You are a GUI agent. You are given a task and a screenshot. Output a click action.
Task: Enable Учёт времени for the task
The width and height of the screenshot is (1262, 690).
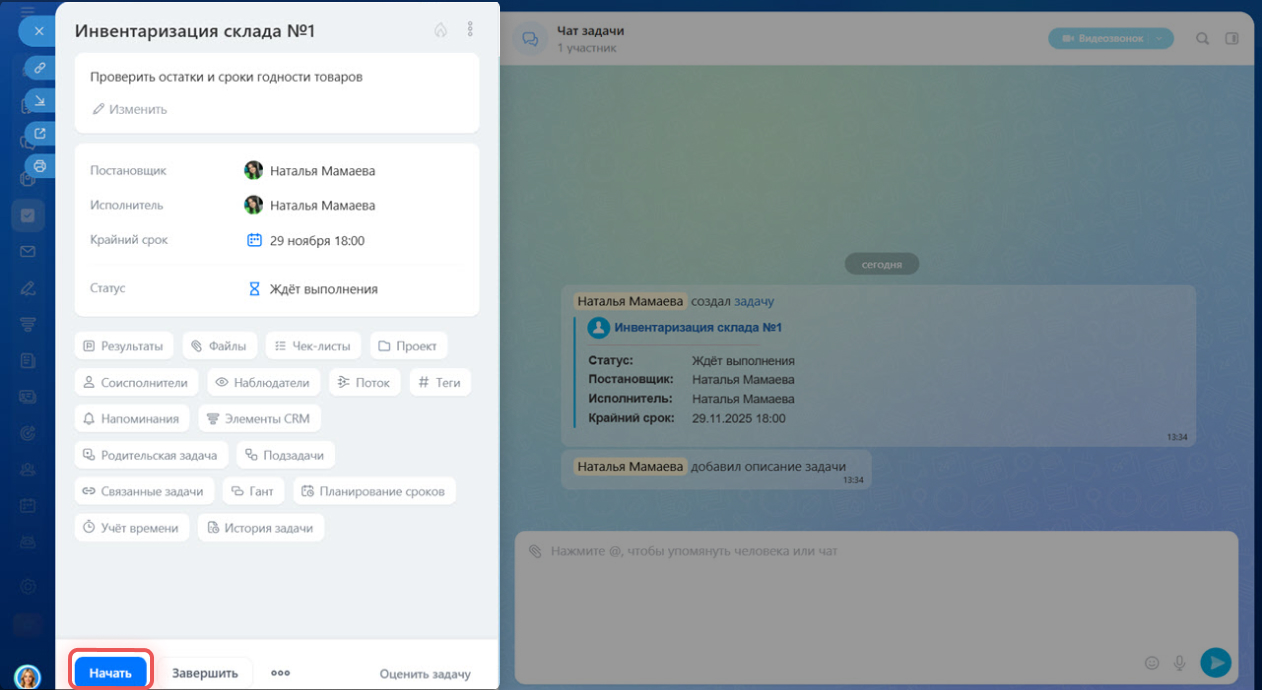132,528
